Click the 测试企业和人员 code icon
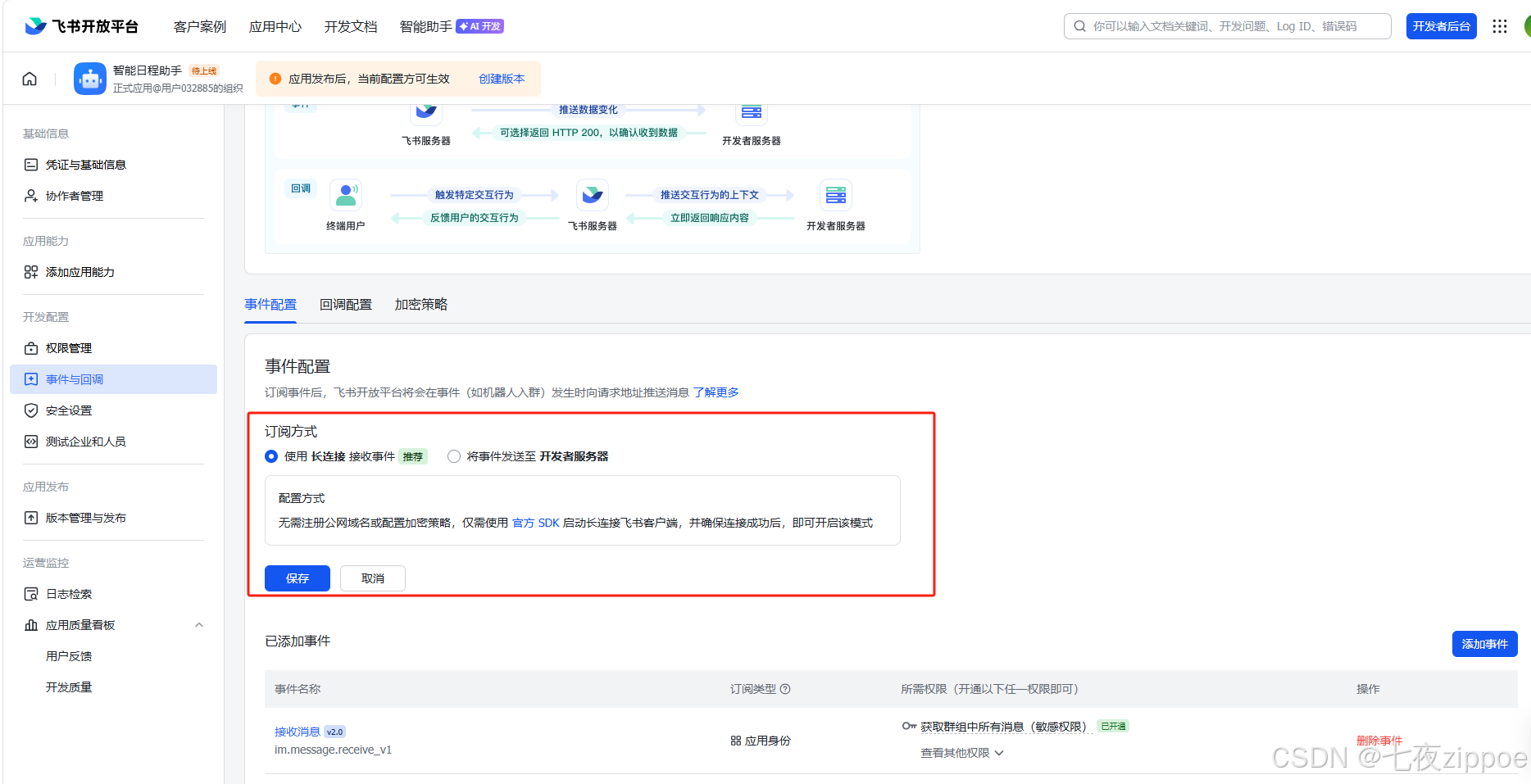This screenshot has height=784, width=1531. pyautogui.click(x=31, y=442)
